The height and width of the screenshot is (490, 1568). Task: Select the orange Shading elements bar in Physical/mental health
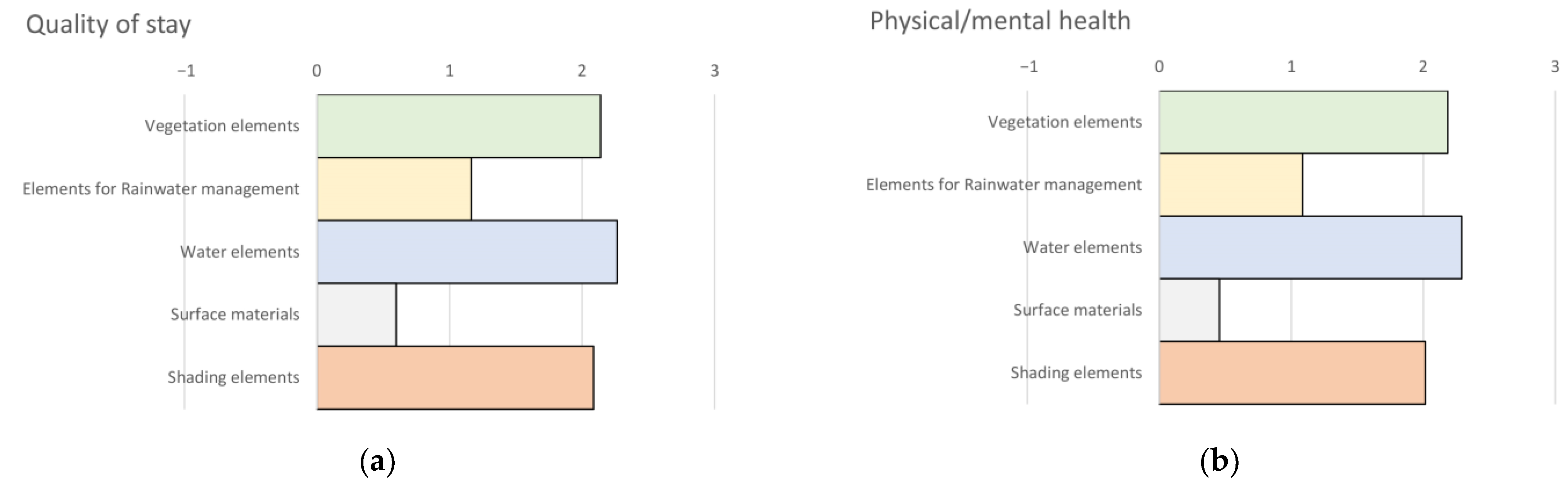[1291, 373]
